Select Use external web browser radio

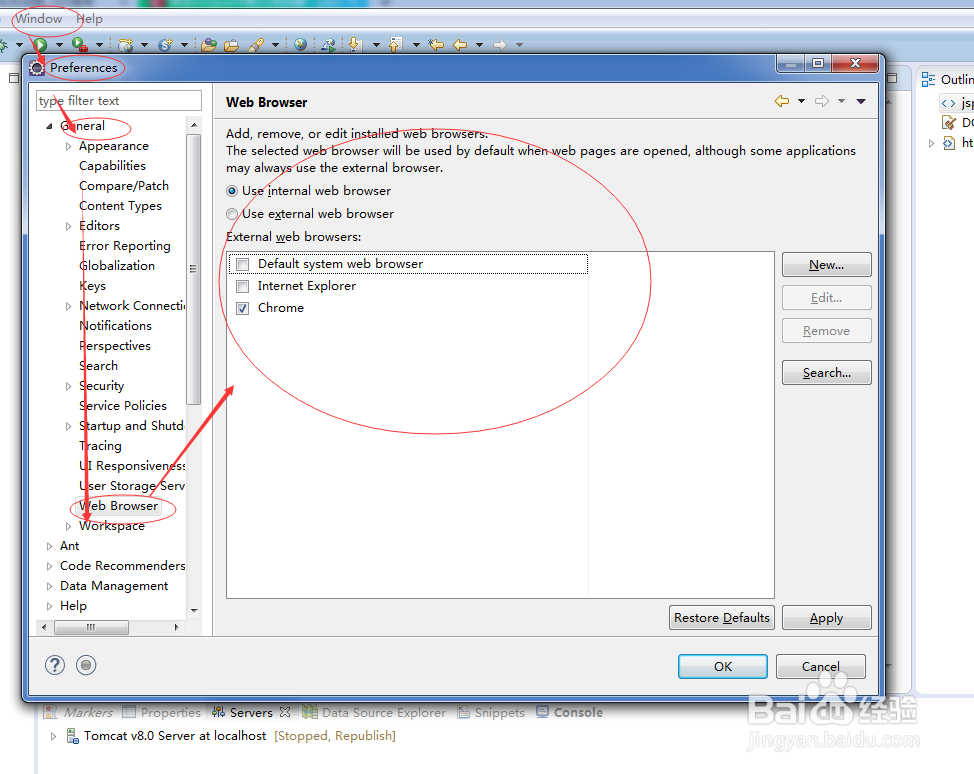(x=232, y=214)
